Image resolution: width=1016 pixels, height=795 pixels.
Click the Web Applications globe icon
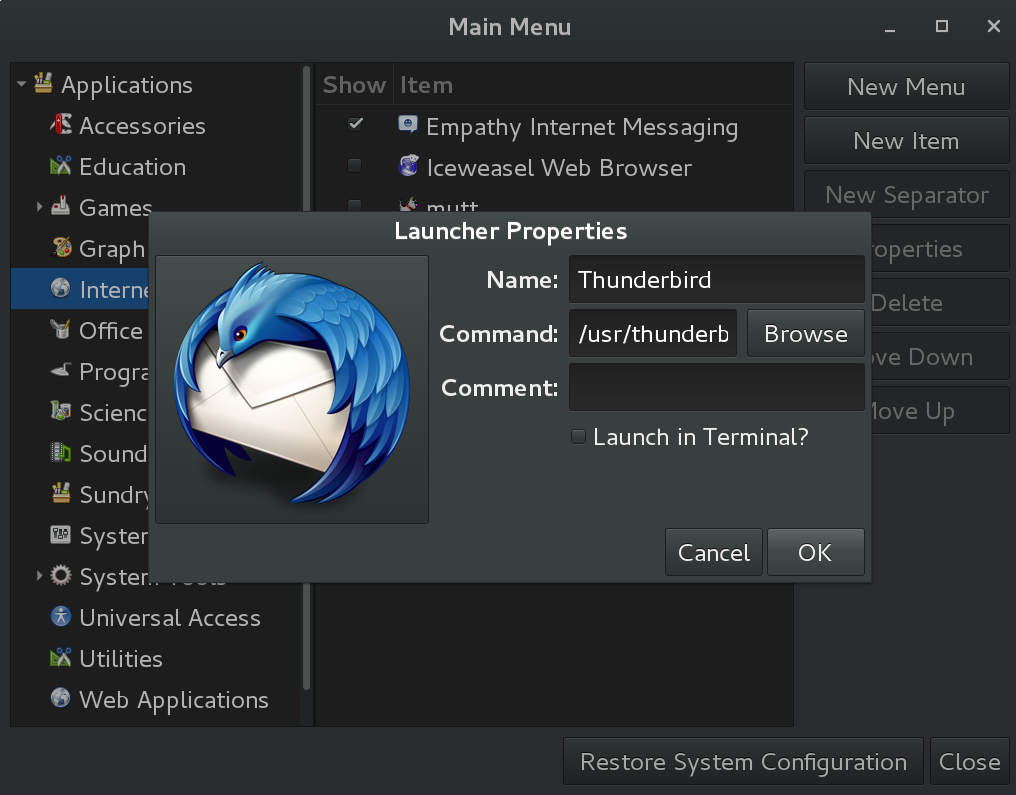coord(61,698)
